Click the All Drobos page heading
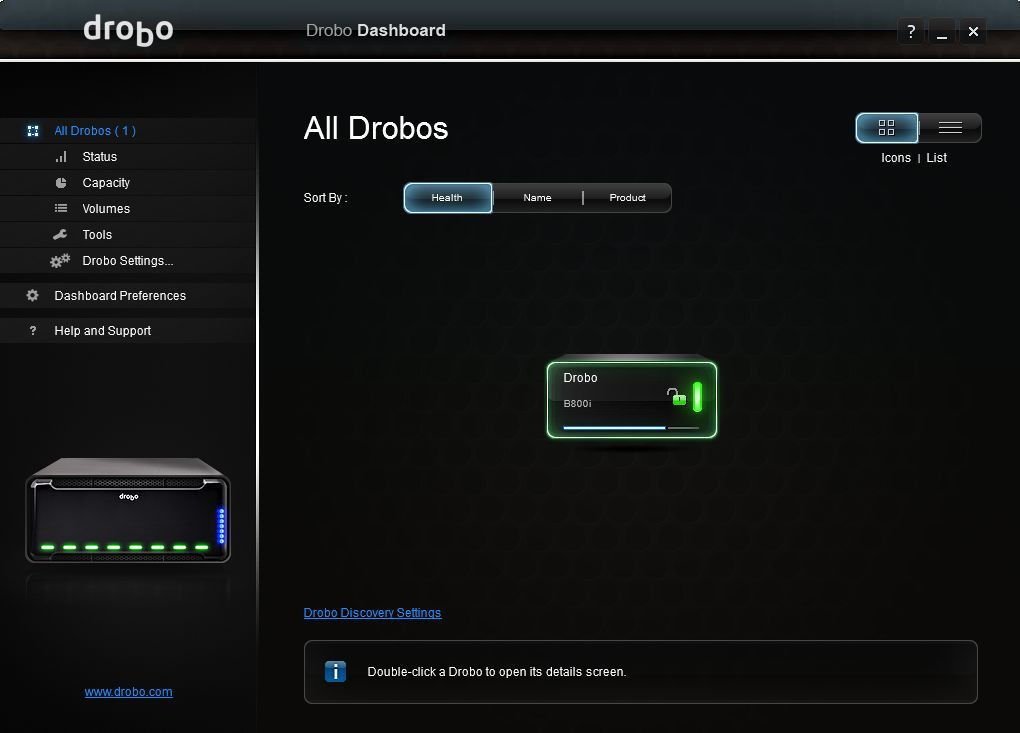This screenshot has width=1020, height=733. [376, 128]
